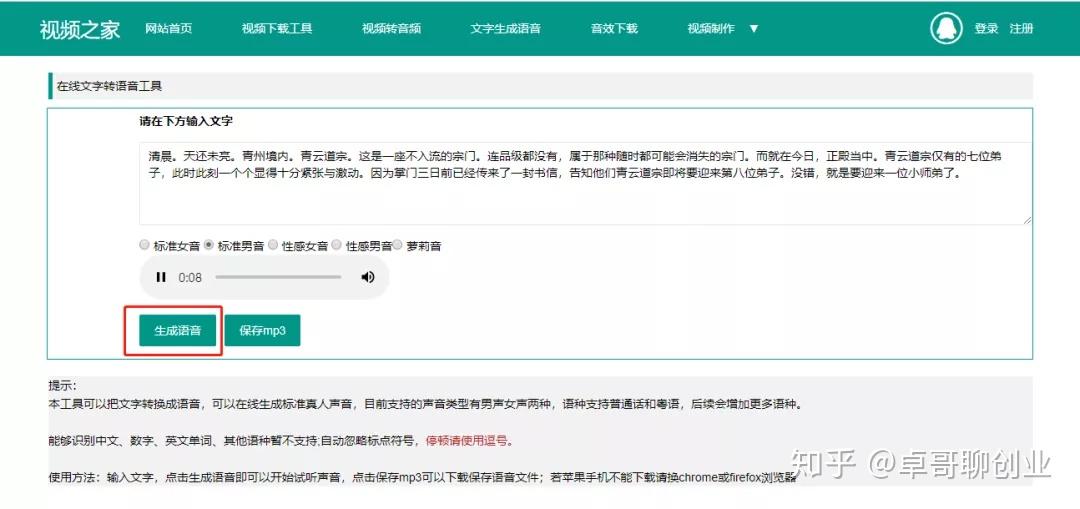This screenshot has width=1080, height=509.
Task: Click the QQ penguin avatar icon
Action: 946,28
